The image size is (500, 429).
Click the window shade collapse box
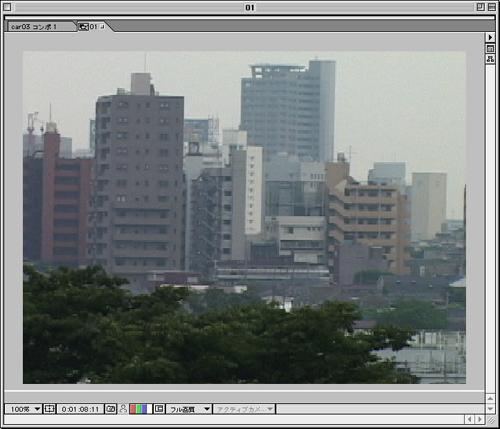coord(492,7)
